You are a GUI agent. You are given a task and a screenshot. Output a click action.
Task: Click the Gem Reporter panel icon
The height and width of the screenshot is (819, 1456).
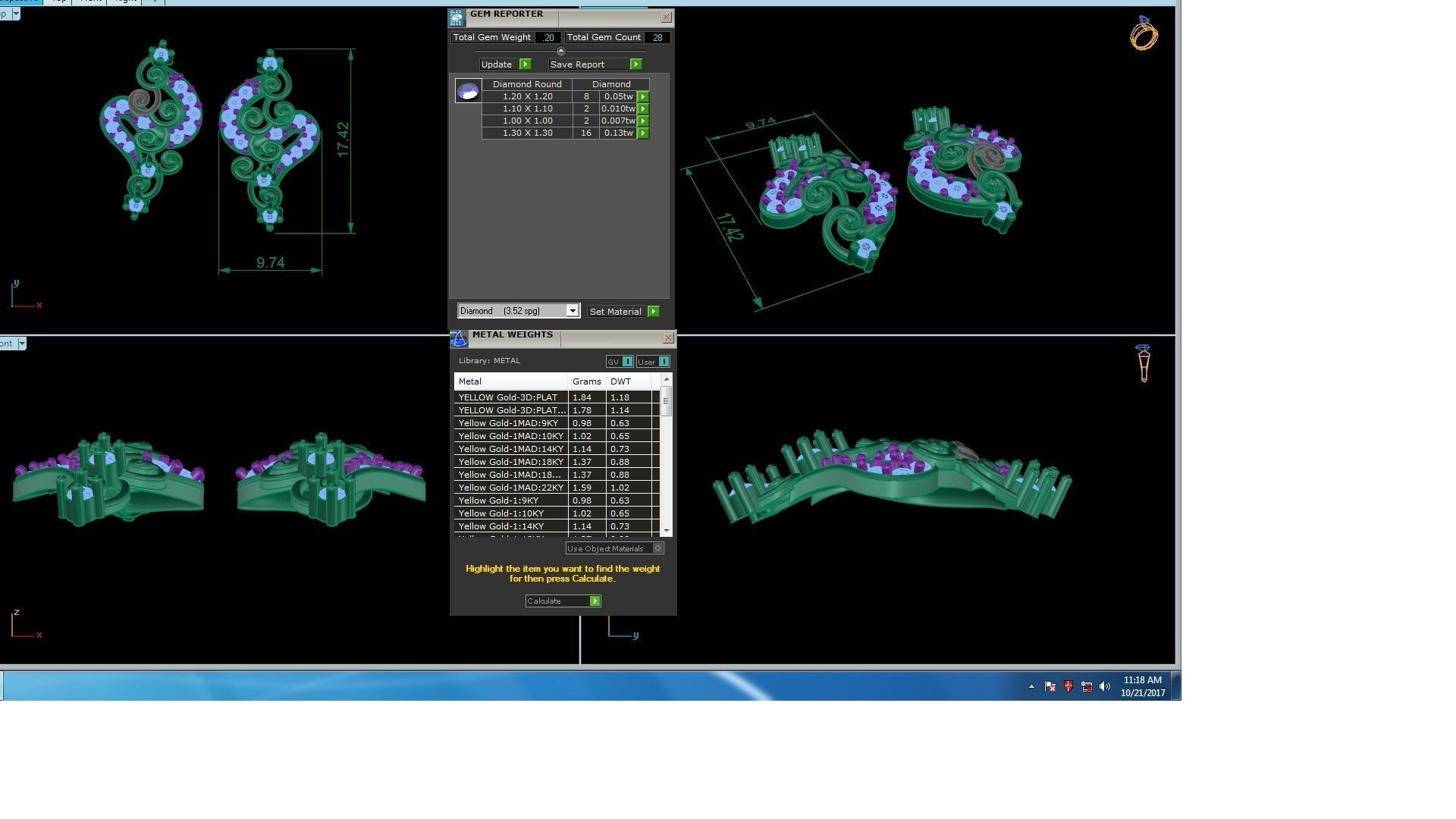457,17
